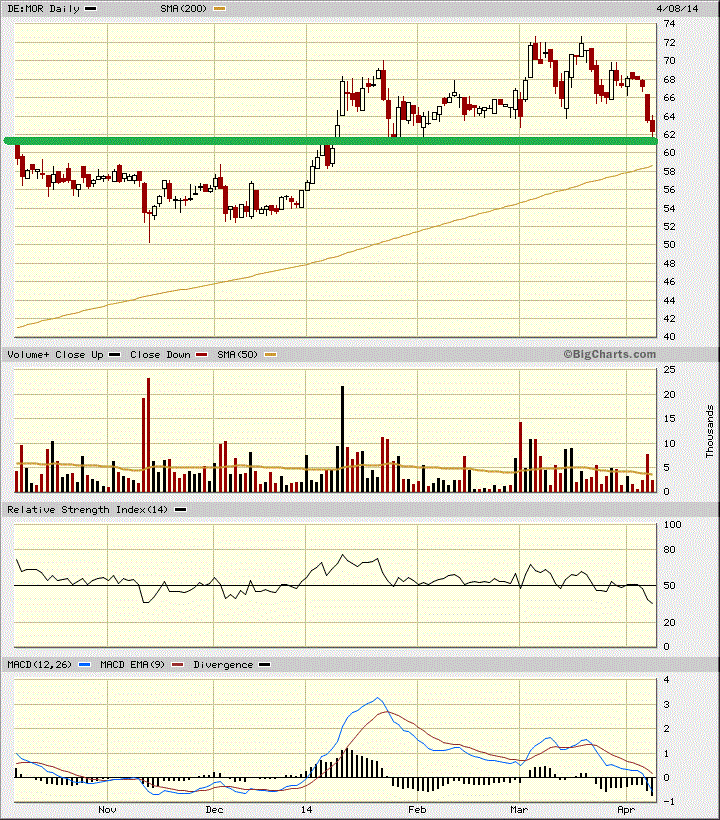Click the MACD EMA(9) legend label
This screenshot has width=720, height=820.
tap(132, 665)
